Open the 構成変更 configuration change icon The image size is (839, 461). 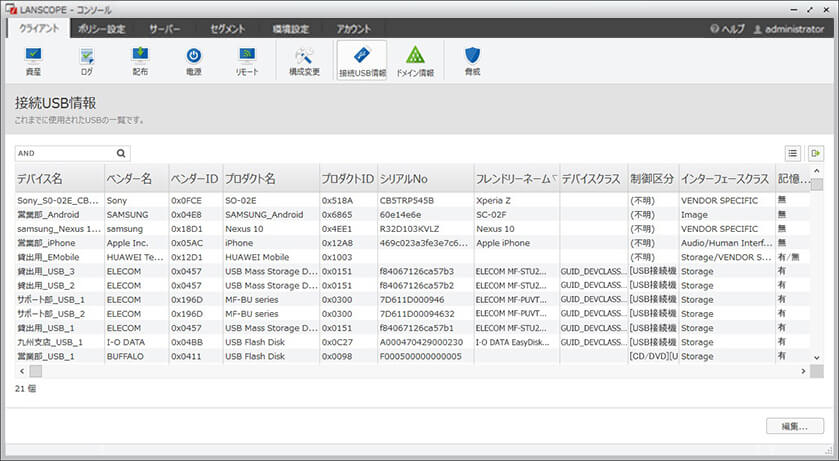tap(304, 60)
